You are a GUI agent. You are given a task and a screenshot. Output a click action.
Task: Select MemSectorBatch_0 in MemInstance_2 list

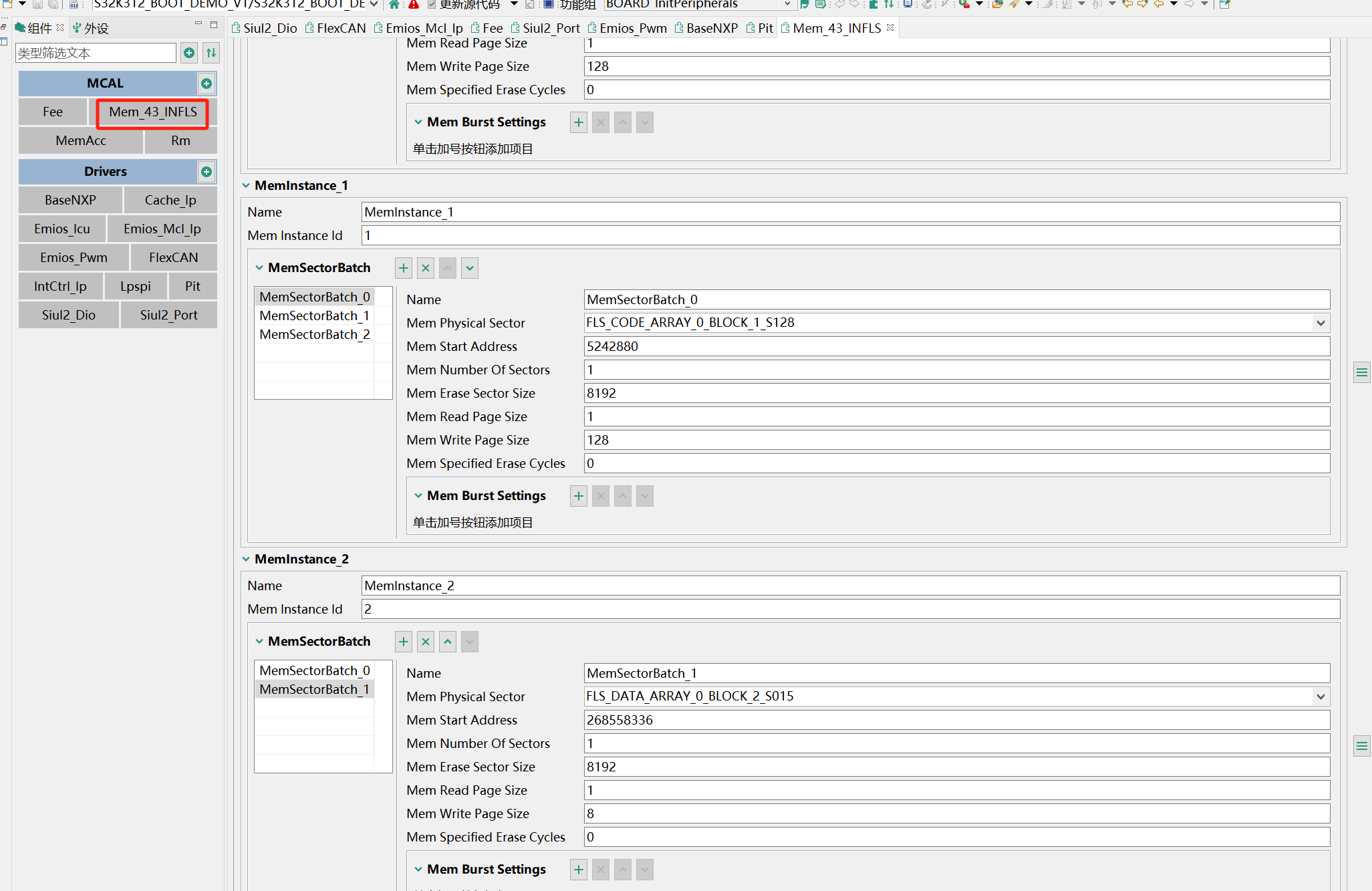point(314,670)
